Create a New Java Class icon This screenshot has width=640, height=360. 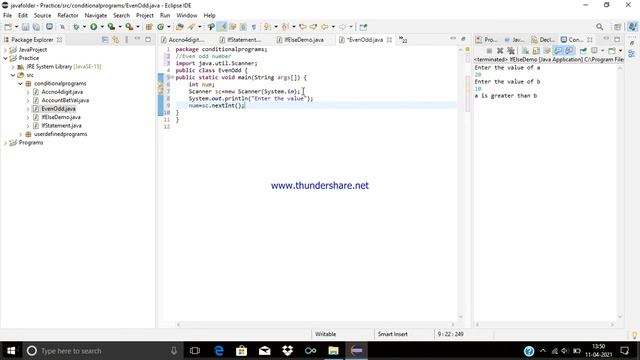pos(160,27)
